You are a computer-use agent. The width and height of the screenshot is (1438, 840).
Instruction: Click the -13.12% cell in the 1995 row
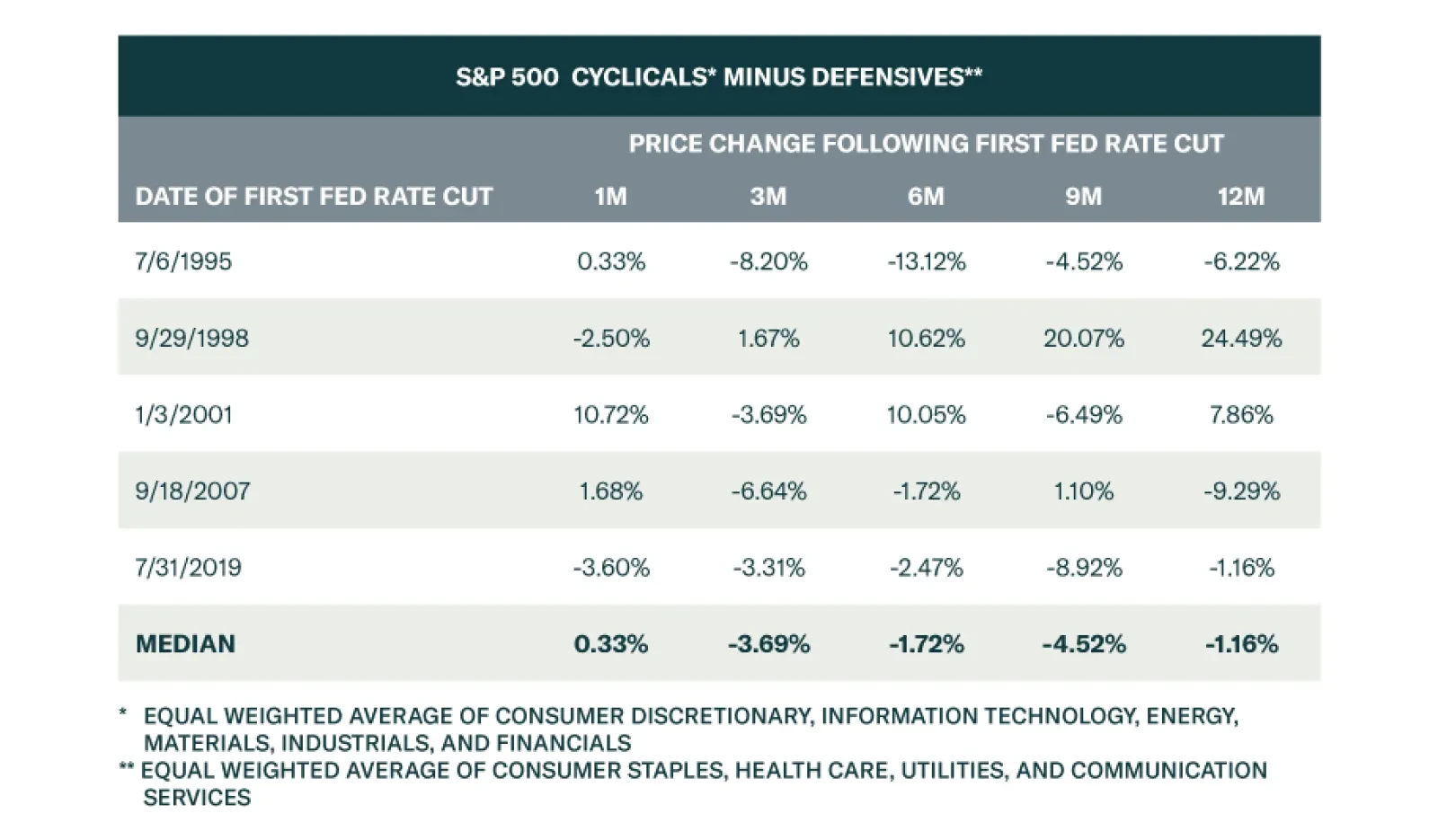coord(926,261)
